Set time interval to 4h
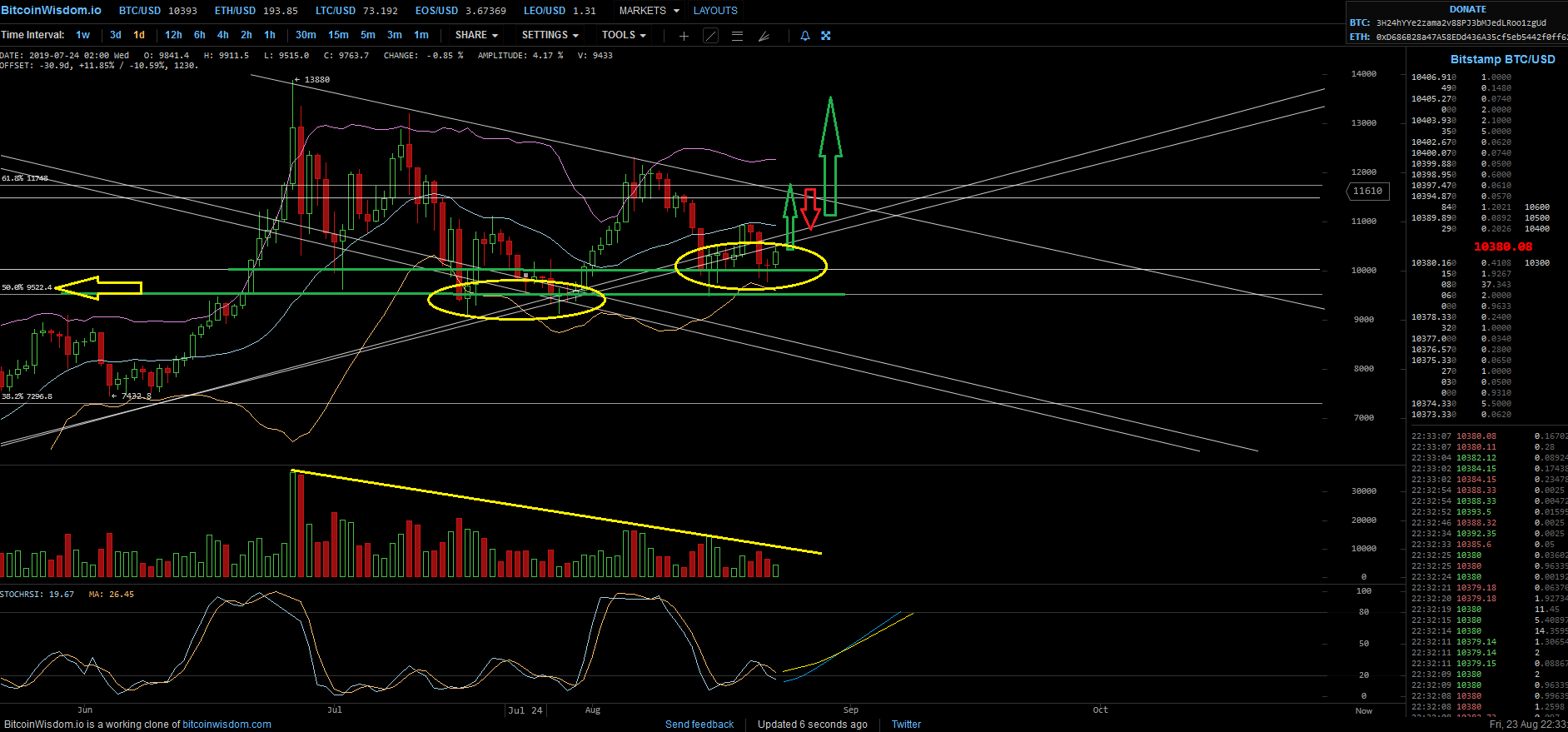 (x=222, y=35)
